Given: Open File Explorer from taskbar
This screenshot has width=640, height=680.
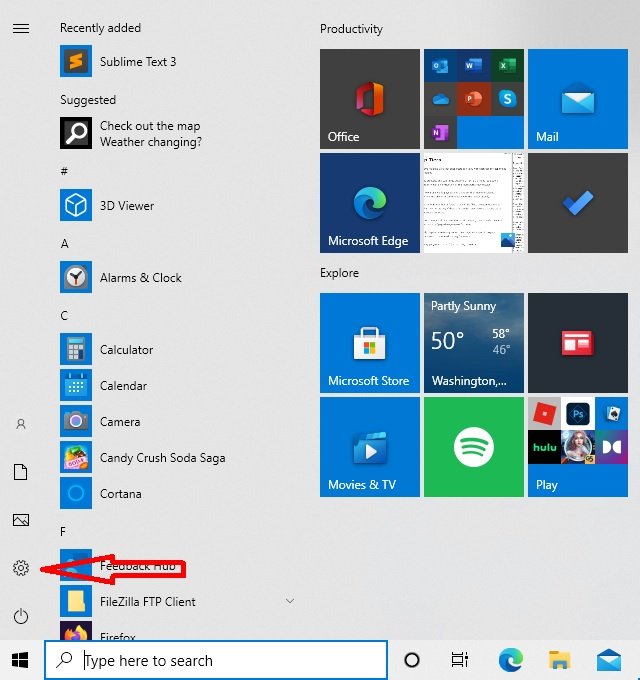Looking at the screenshot, I should [x=560, y=660].
